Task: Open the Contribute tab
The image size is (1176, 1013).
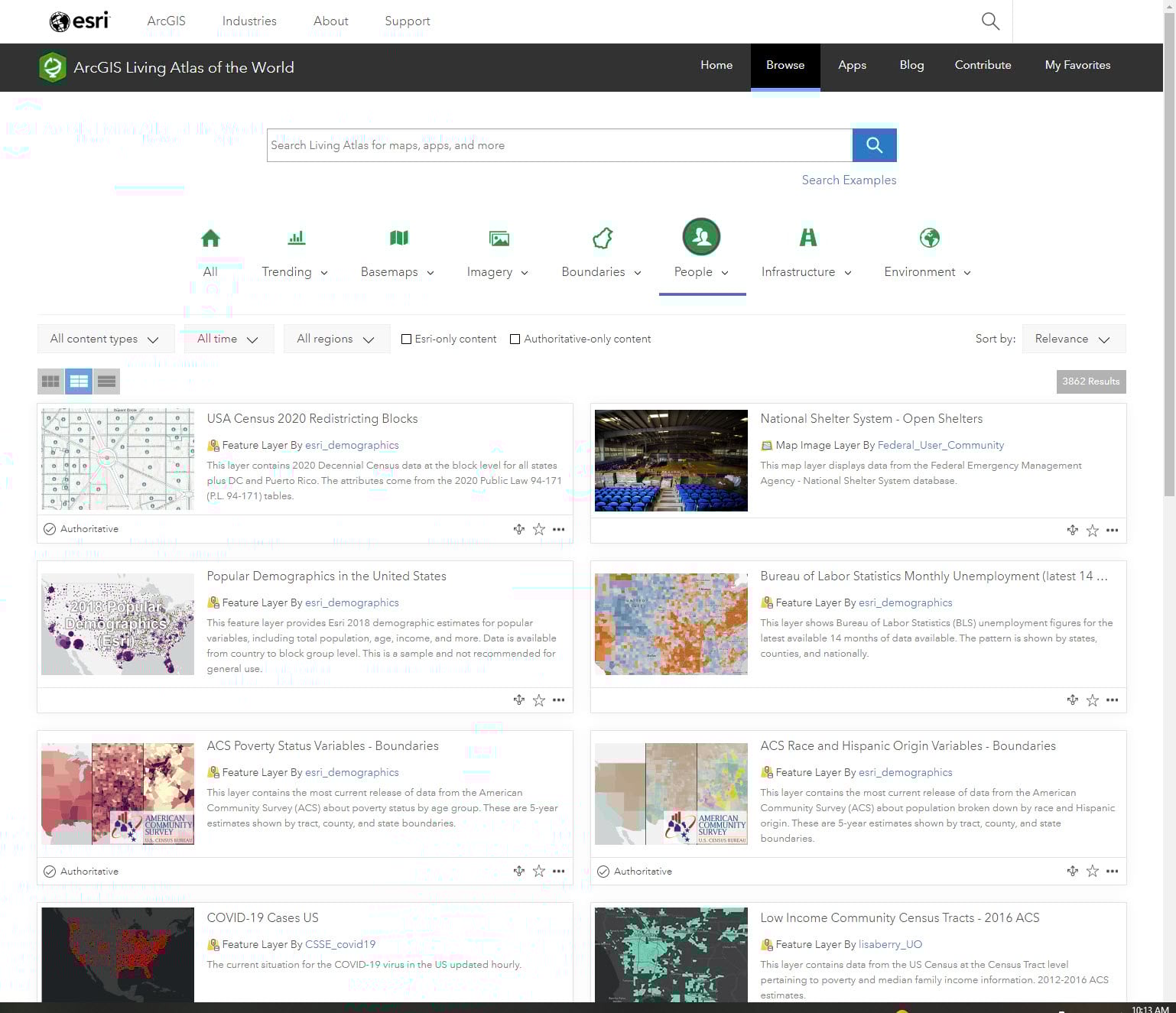Action: 983,66
